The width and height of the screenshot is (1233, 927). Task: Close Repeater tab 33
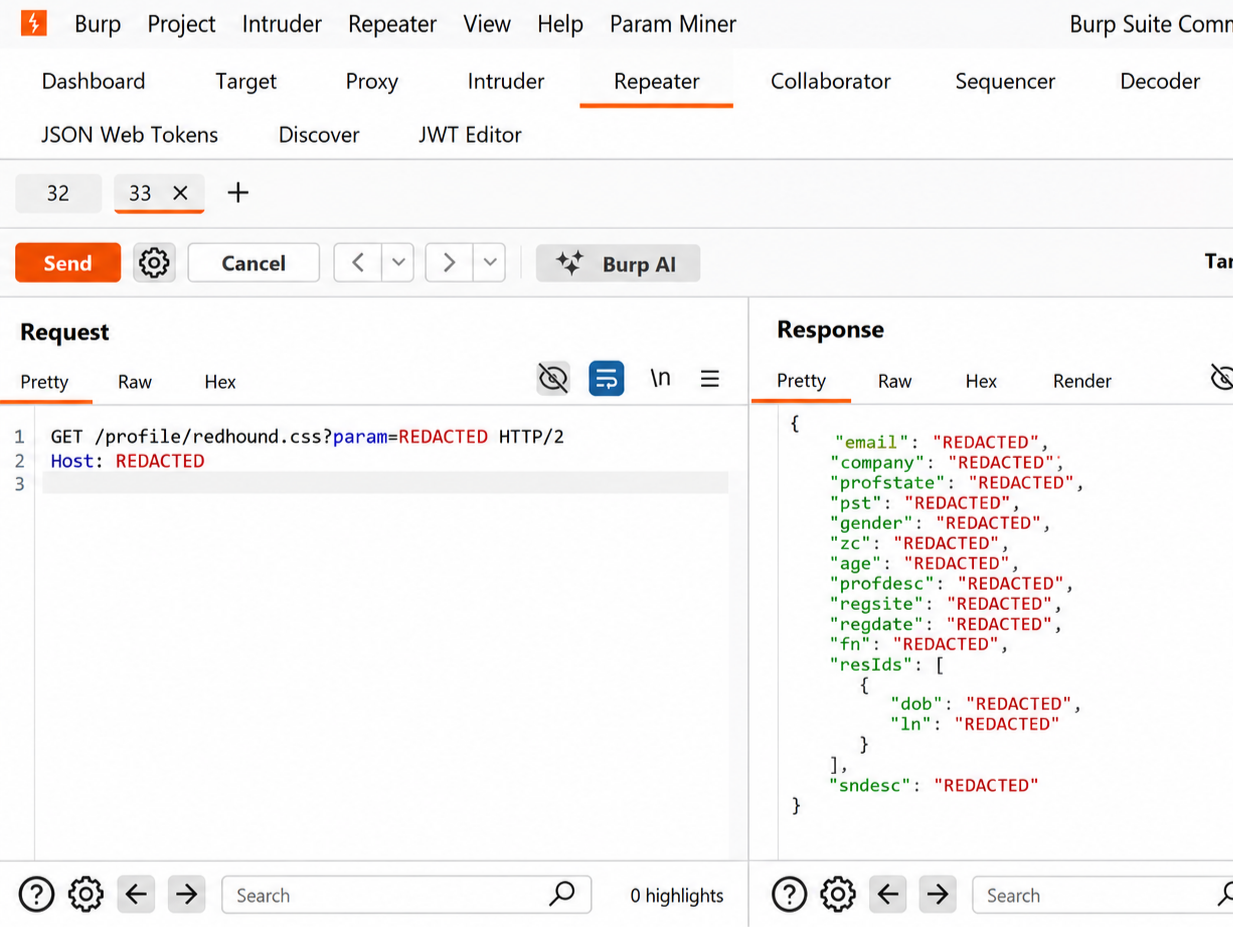pos(180,193)
